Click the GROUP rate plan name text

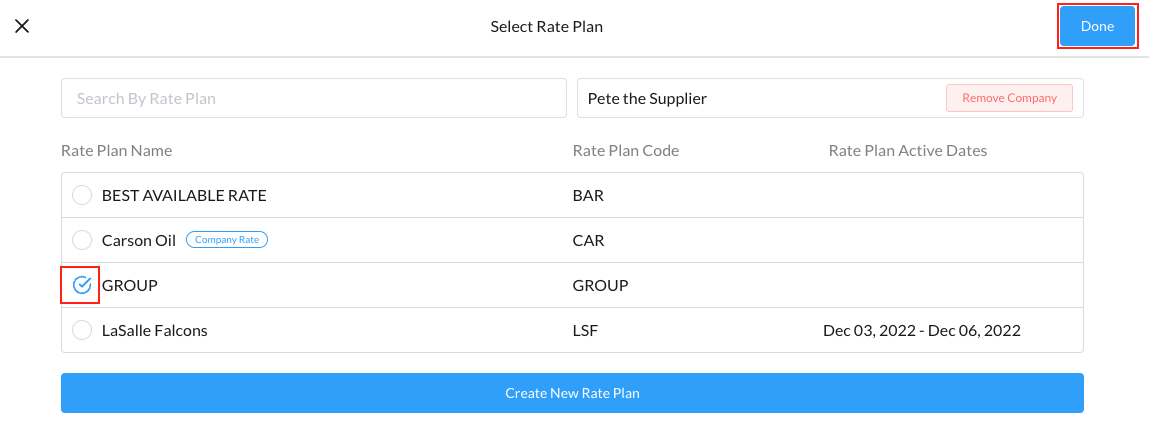(130, 285)
